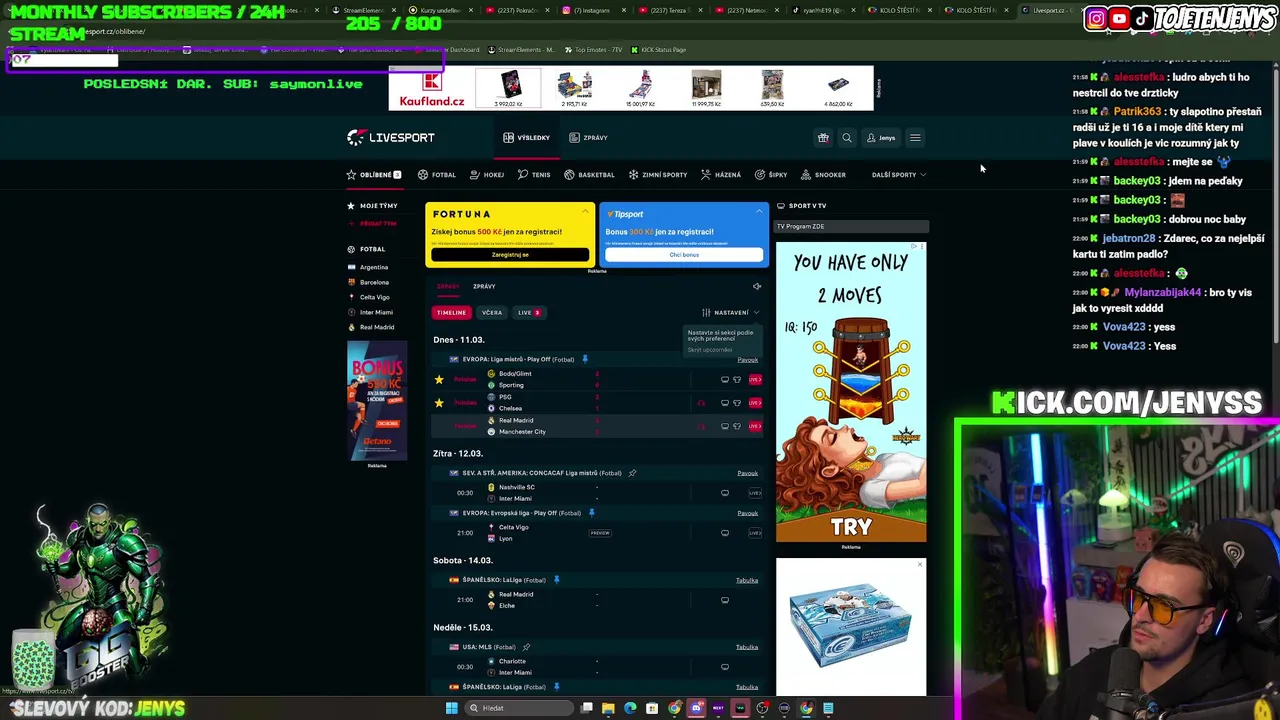
Task: Click the Windows Start button
Action: point(452,708)
